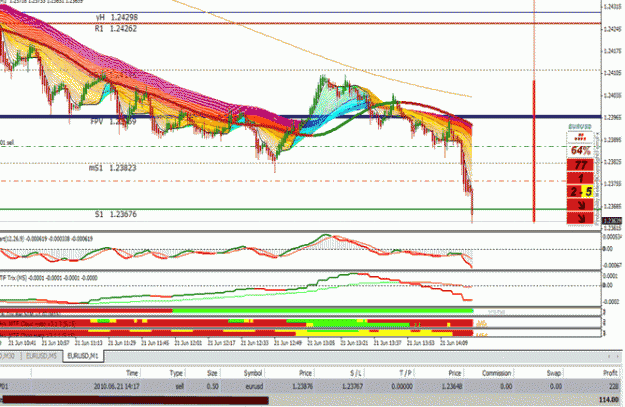Click the red dots icon above 64%

tap(580, 137)
